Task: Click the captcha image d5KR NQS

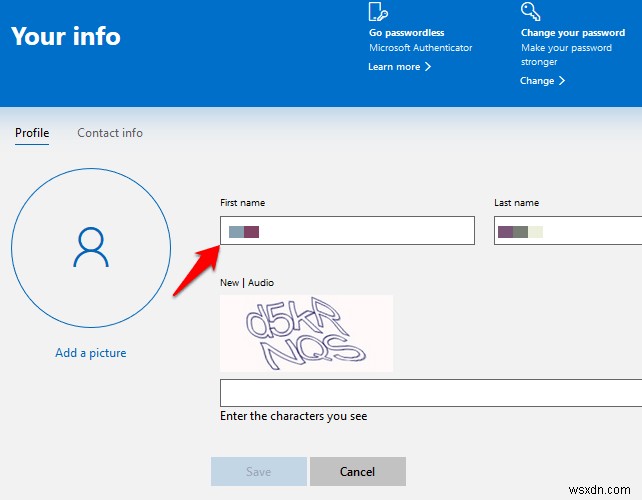Action: click(306, 333)
